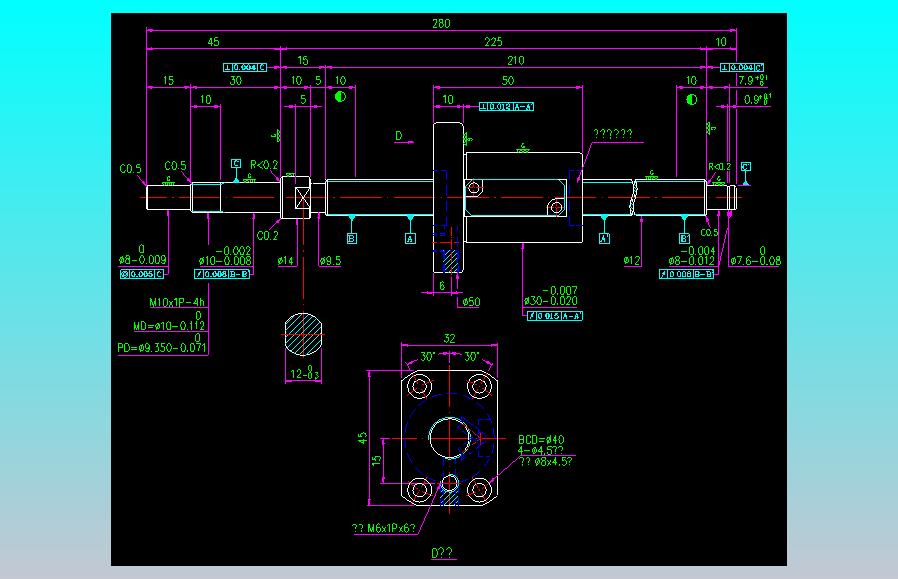Click the BCD=ø40 annotation text
This screenshot has height=579, width=898.
[x=541, y=440]
